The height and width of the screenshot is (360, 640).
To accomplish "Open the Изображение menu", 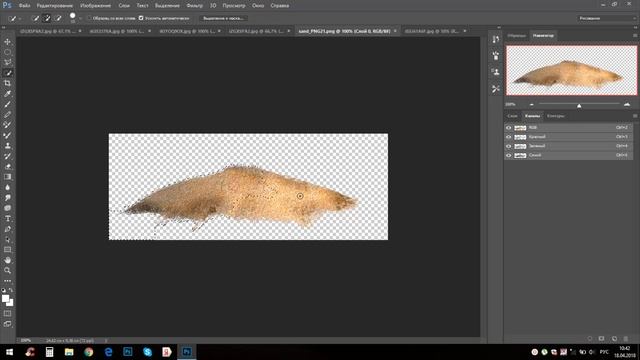I will (x=96, y=6).
